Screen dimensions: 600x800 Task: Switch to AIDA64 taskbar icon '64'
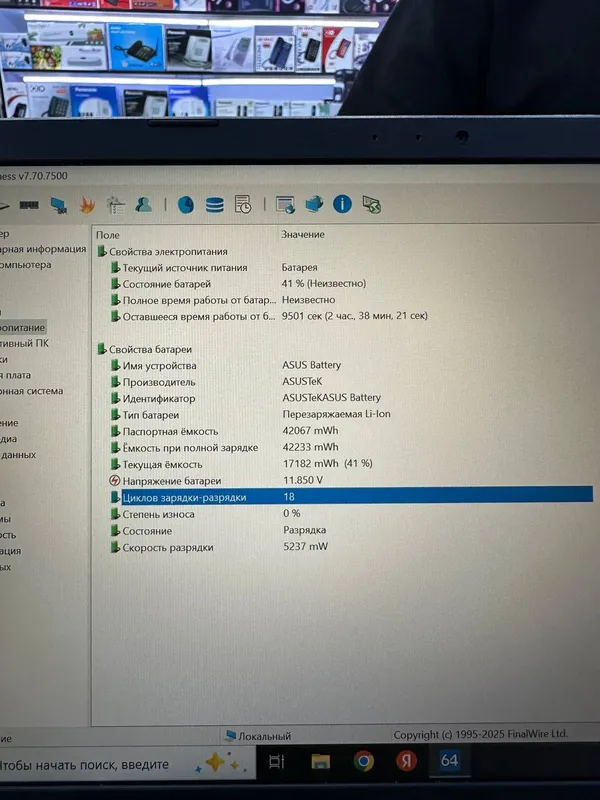coord(449,760)
